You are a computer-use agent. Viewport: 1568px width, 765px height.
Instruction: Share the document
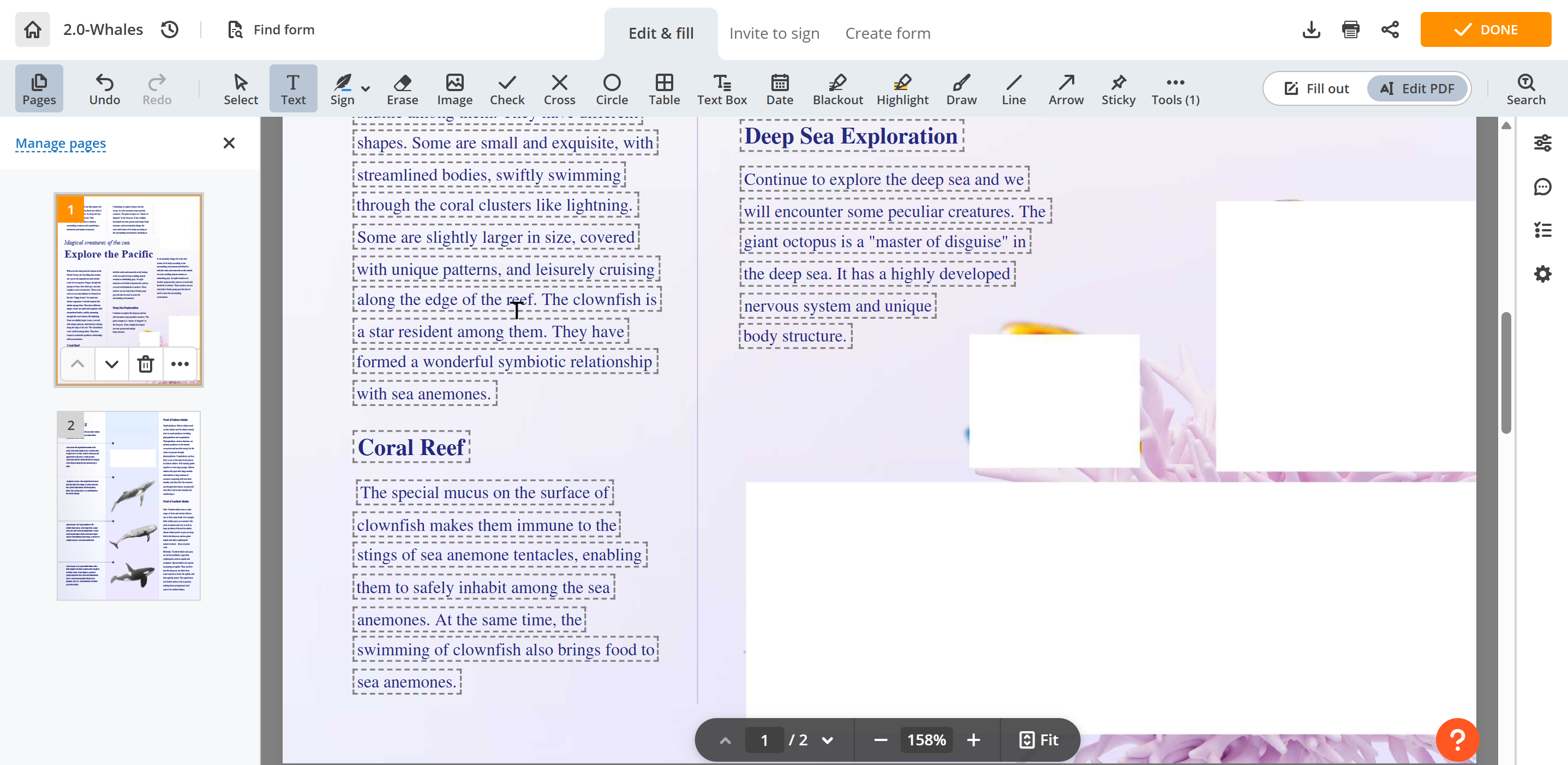[x=1390, y=29]
